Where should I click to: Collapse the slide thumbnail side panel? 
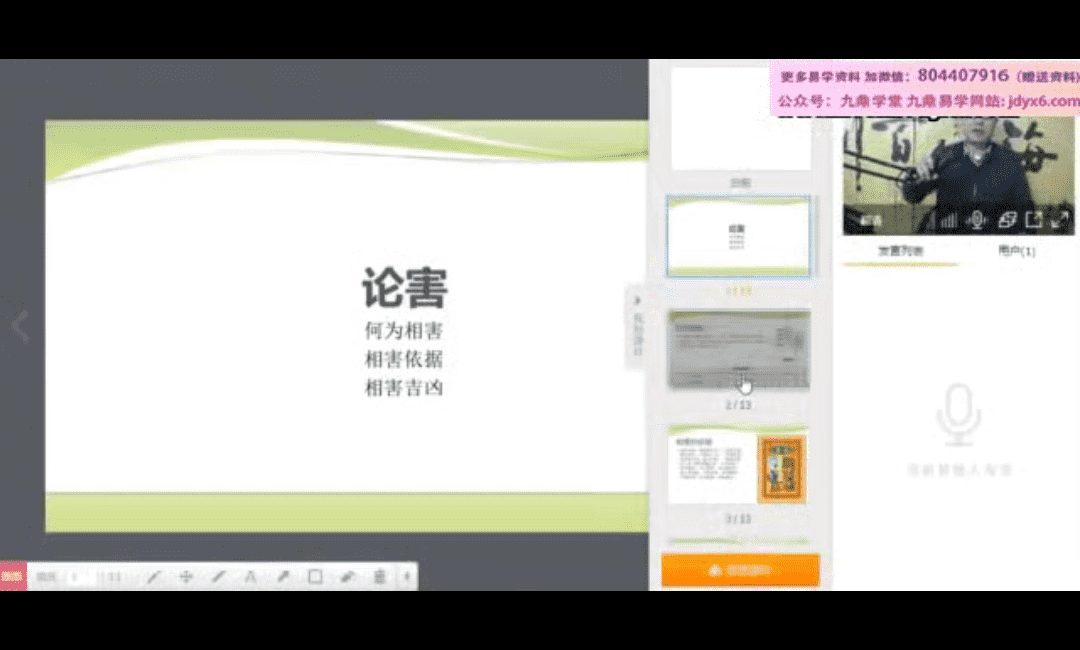point(637,301)
